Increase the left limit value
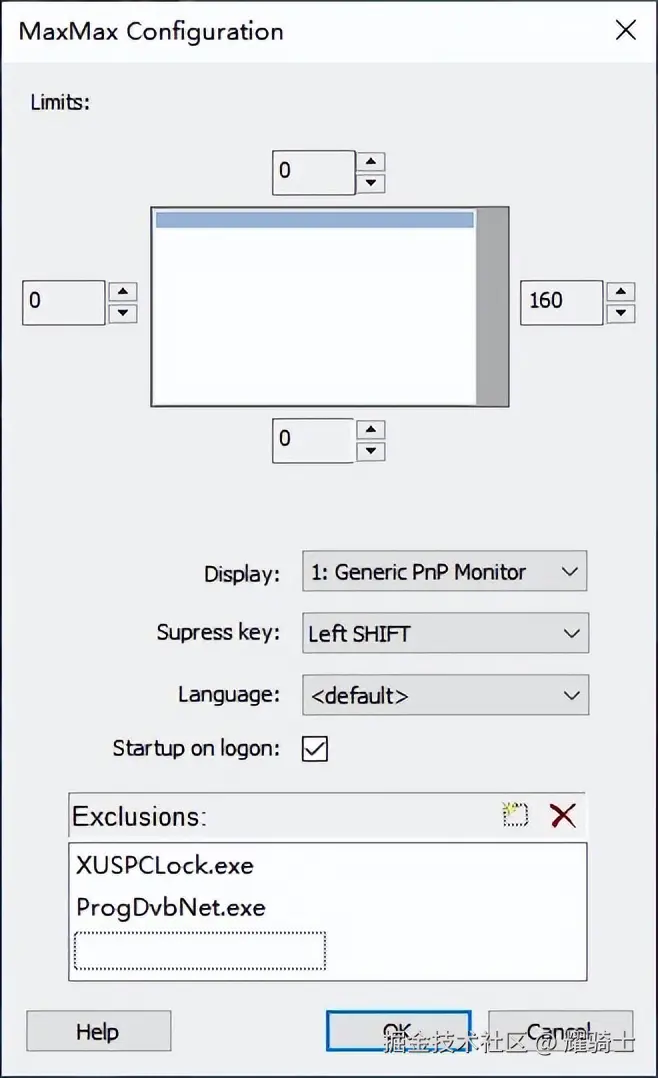 122,292
